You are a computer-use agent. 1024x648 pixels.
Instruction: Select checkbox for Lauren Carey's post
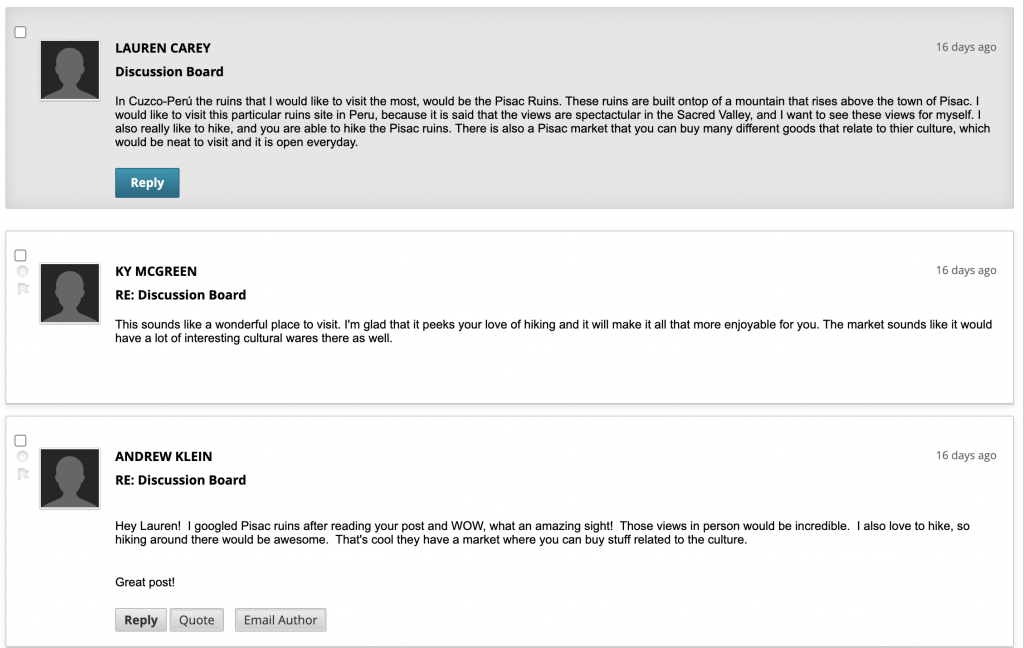pos(20,32)
